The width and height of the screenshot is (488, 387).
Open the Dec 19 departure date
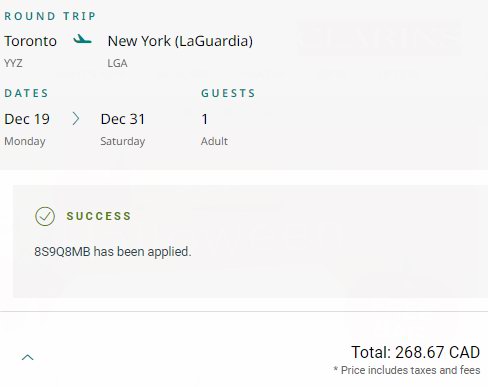click(x=27, y=119)
